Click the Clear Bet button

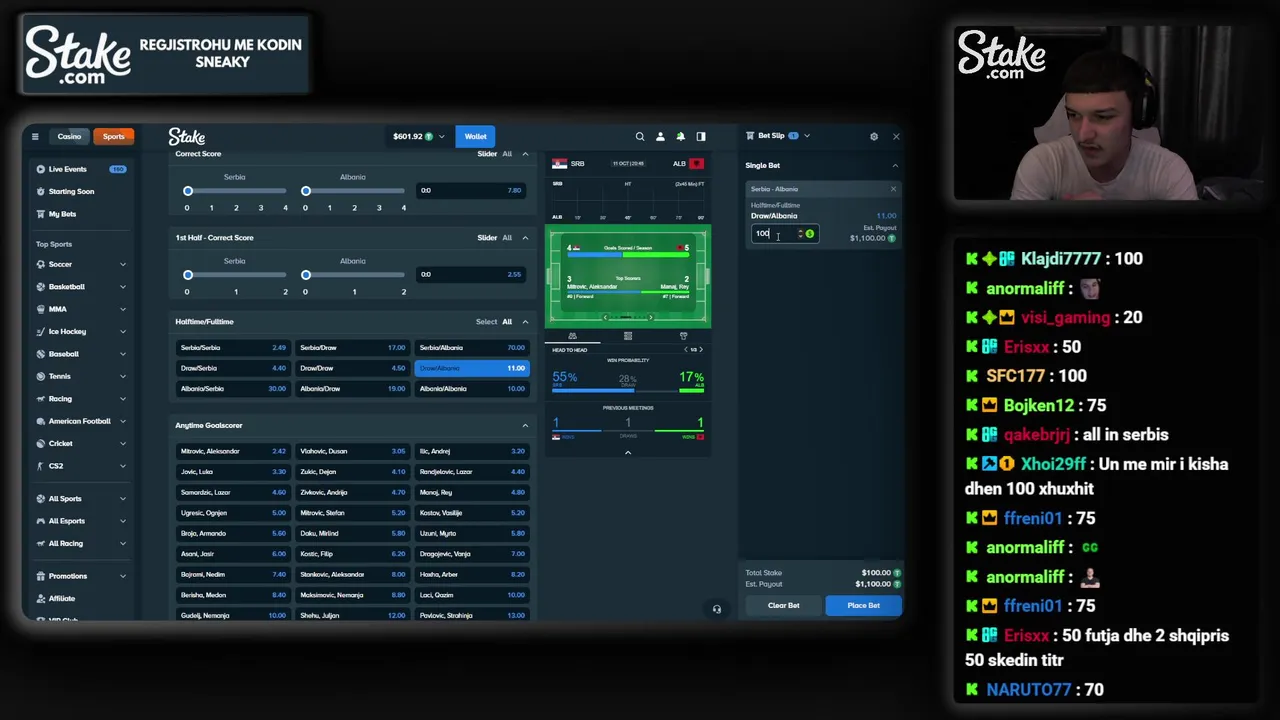click(x=783, y=606)
